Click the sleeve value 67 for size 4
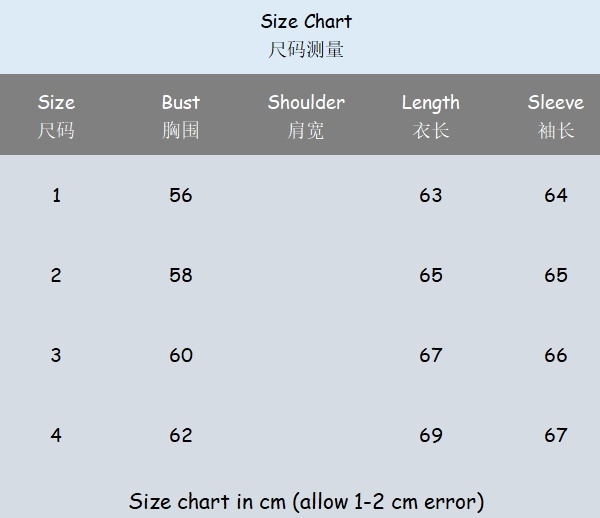Viewport: 600px width, 518px height. (556, 435)
